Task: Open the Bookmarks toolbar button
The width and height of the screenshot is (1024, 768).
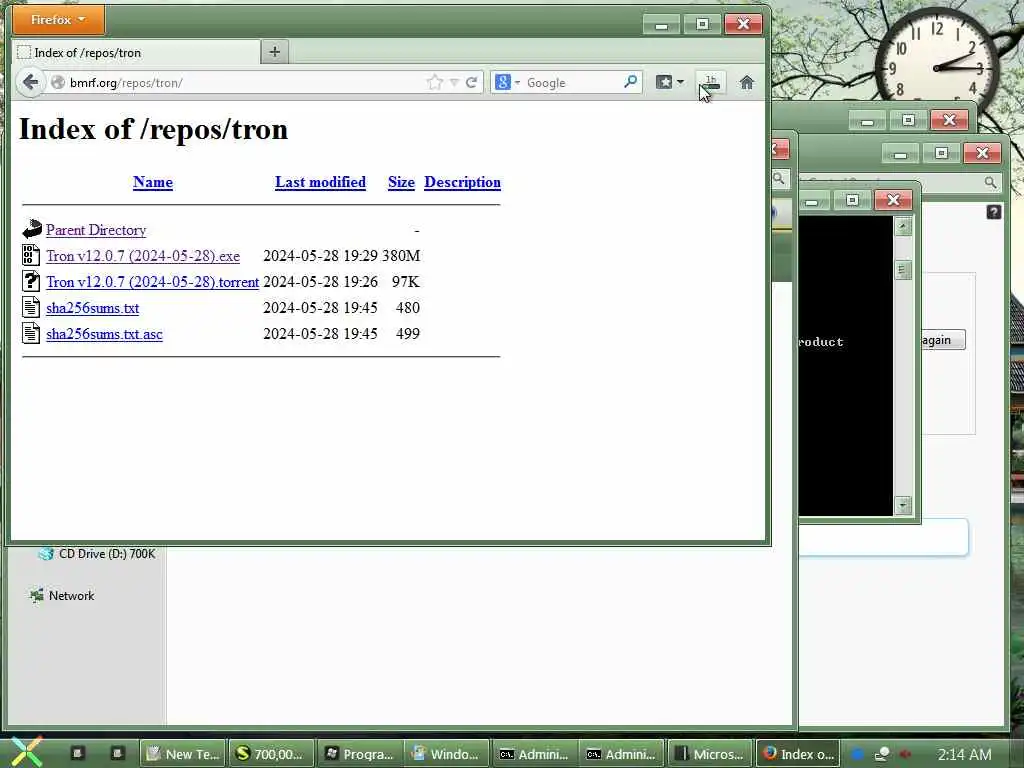Action: tap(664, 82)
